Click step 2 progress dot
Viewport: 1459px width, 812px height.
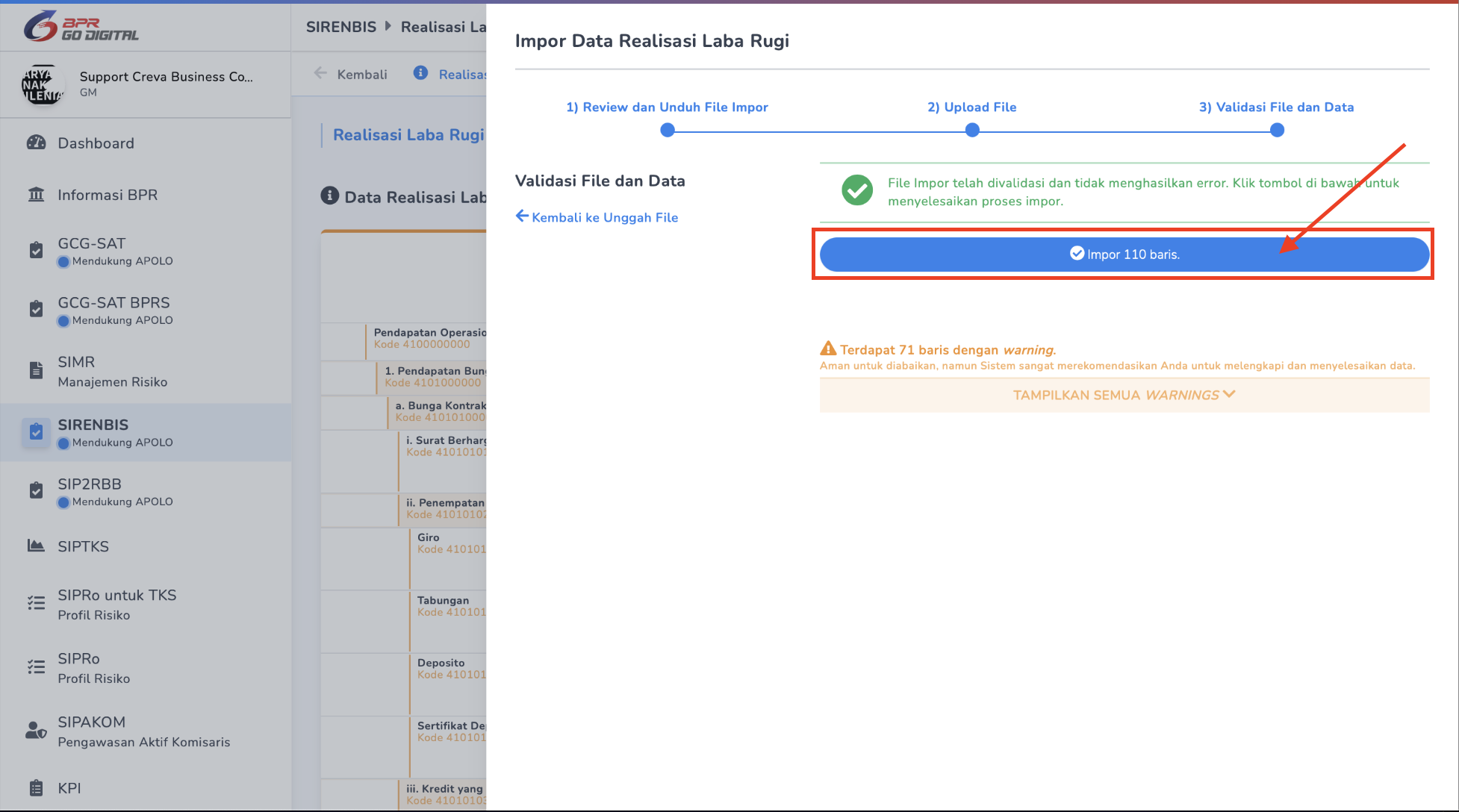[972, 130]
